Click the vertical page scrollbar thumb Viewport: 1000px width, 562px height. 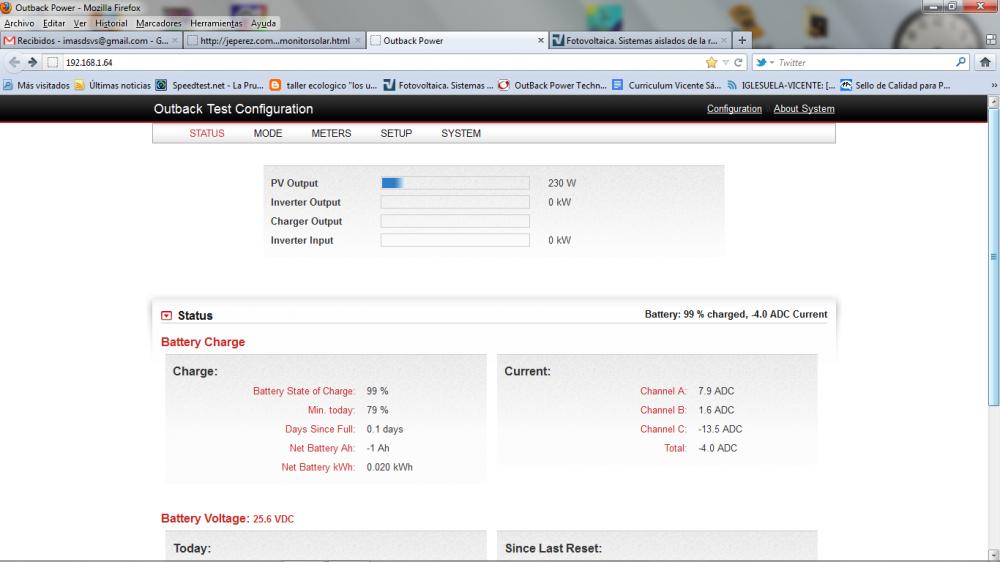click(994, 256)
